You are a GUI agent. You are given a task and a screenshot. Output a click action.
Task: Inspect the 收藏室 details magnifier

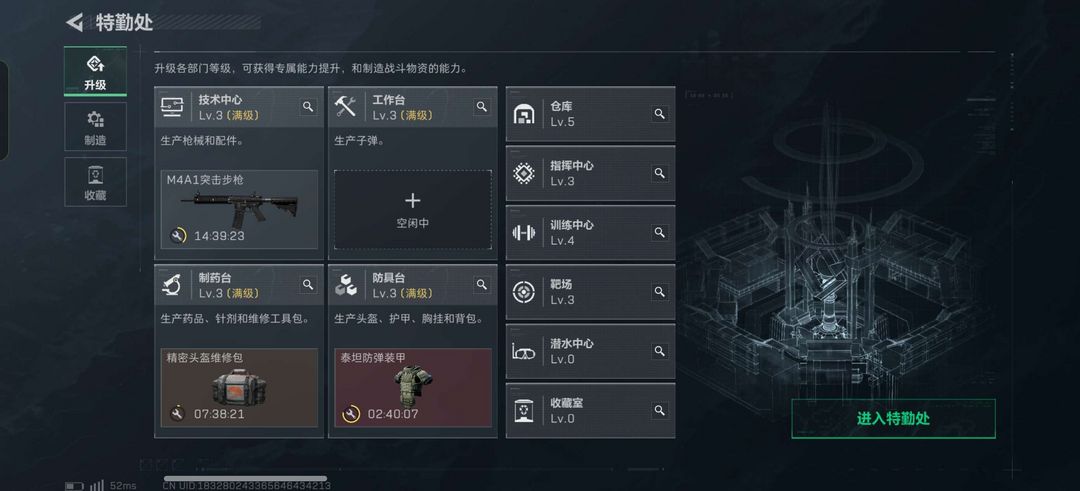(659, 410)
